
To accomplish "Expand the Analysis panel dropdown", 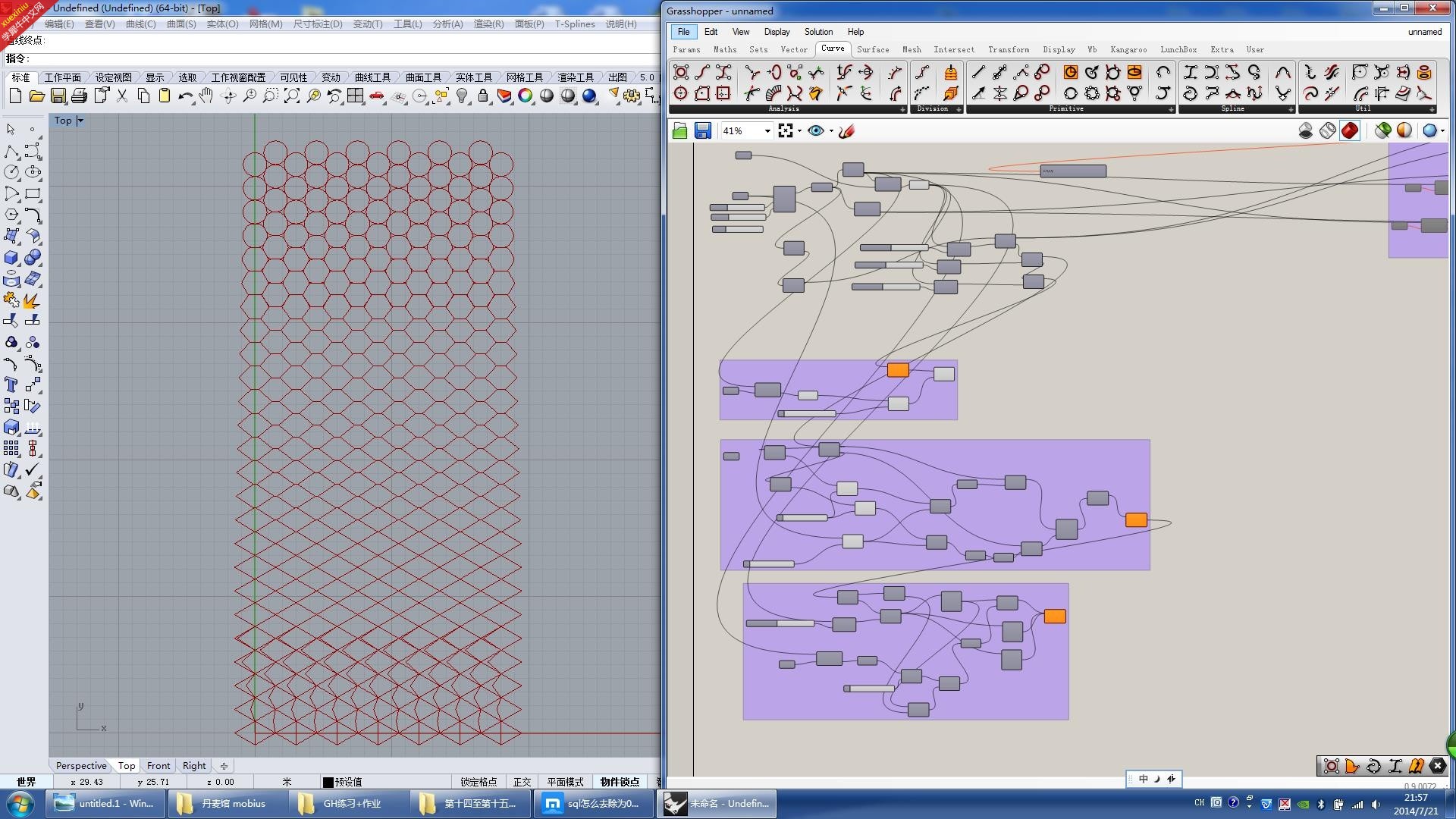I will (x=902, y=109).
